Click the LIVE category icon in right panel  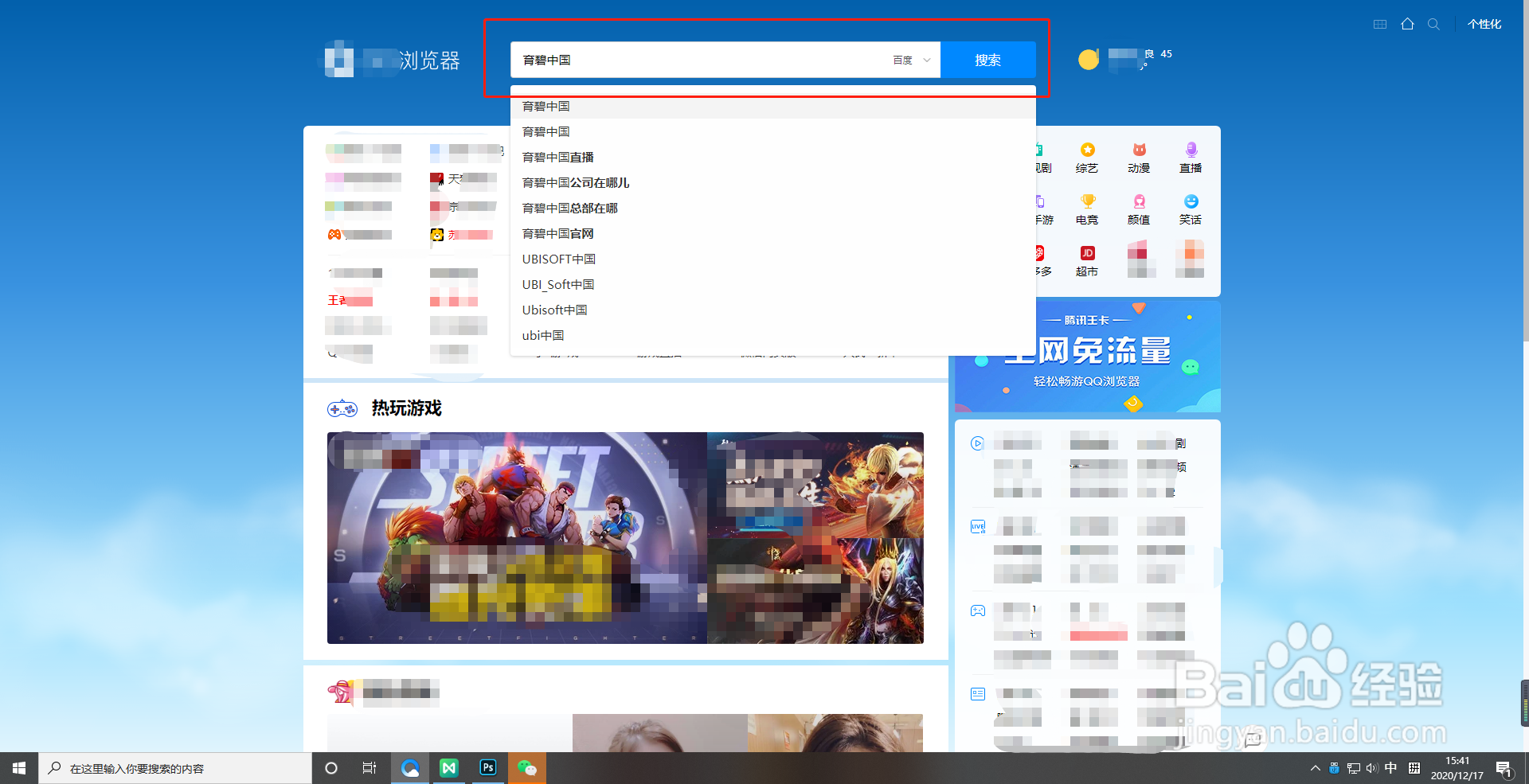pos(978,527)
